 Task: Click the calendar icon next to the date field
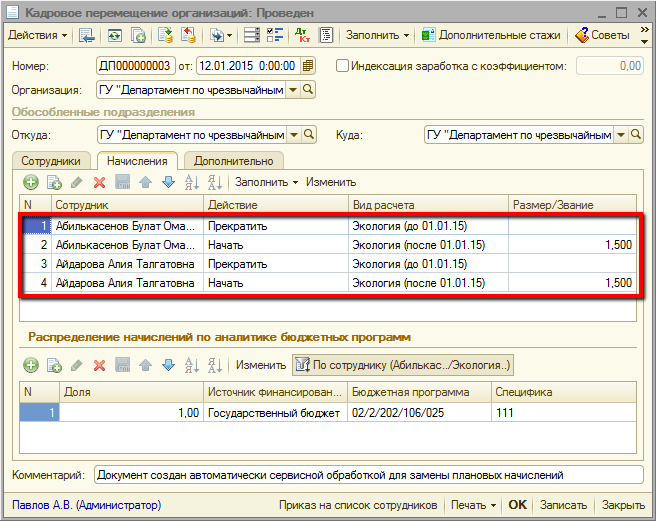[x=307, y=66]
